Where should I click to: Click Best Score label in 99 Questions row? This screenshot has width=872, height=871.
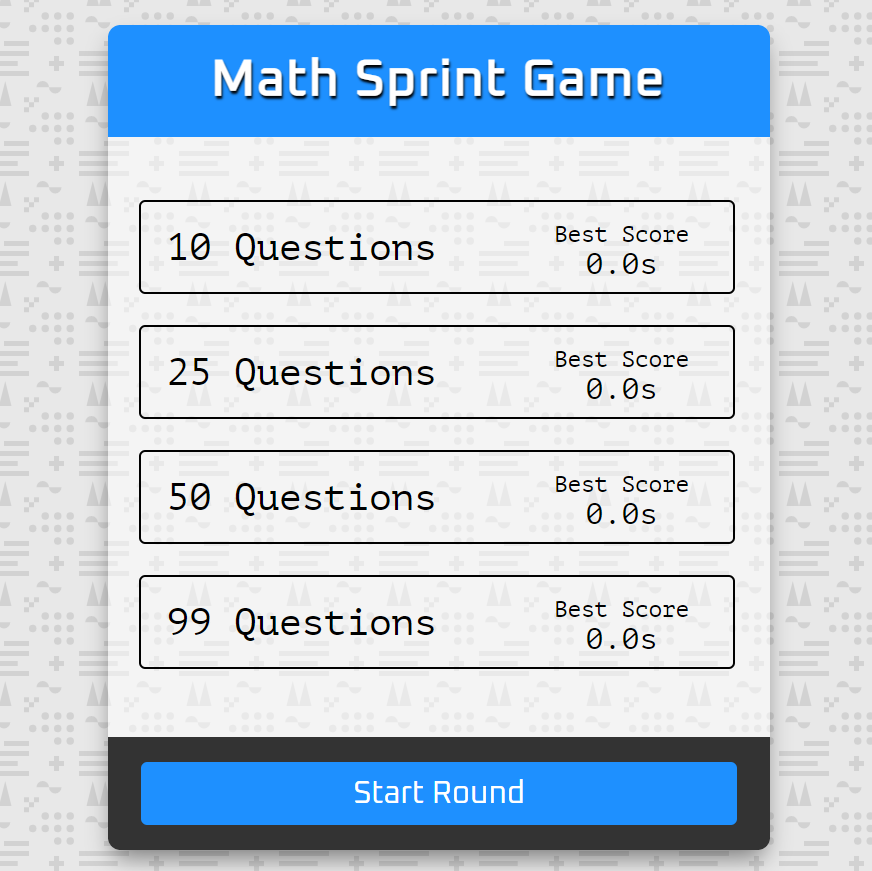click(621, 609)
